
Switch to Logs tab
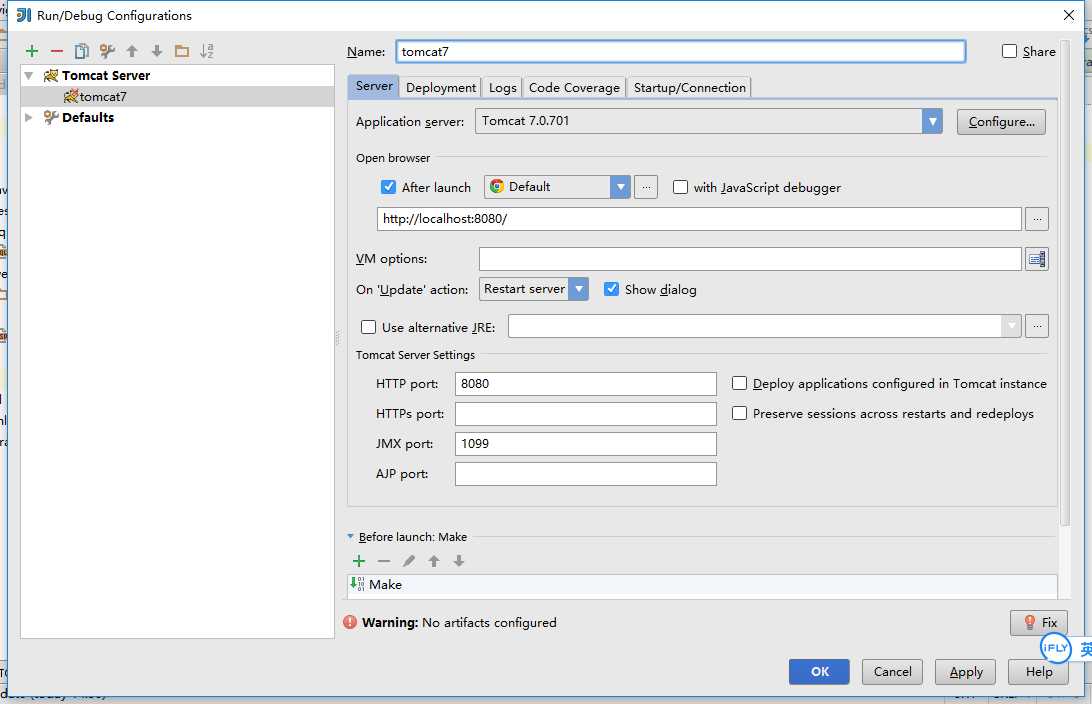tap(502, 87)
